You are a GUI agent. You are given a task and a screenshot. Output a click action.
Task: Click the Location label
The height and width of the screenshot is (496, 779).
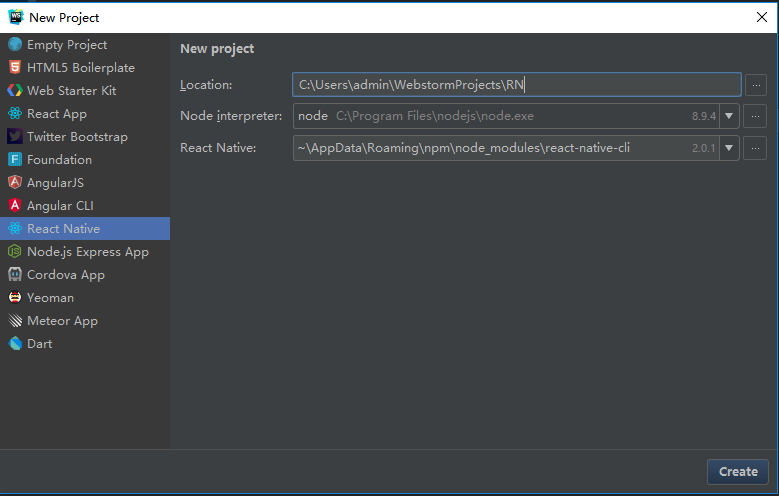click(x=206, y=85)
